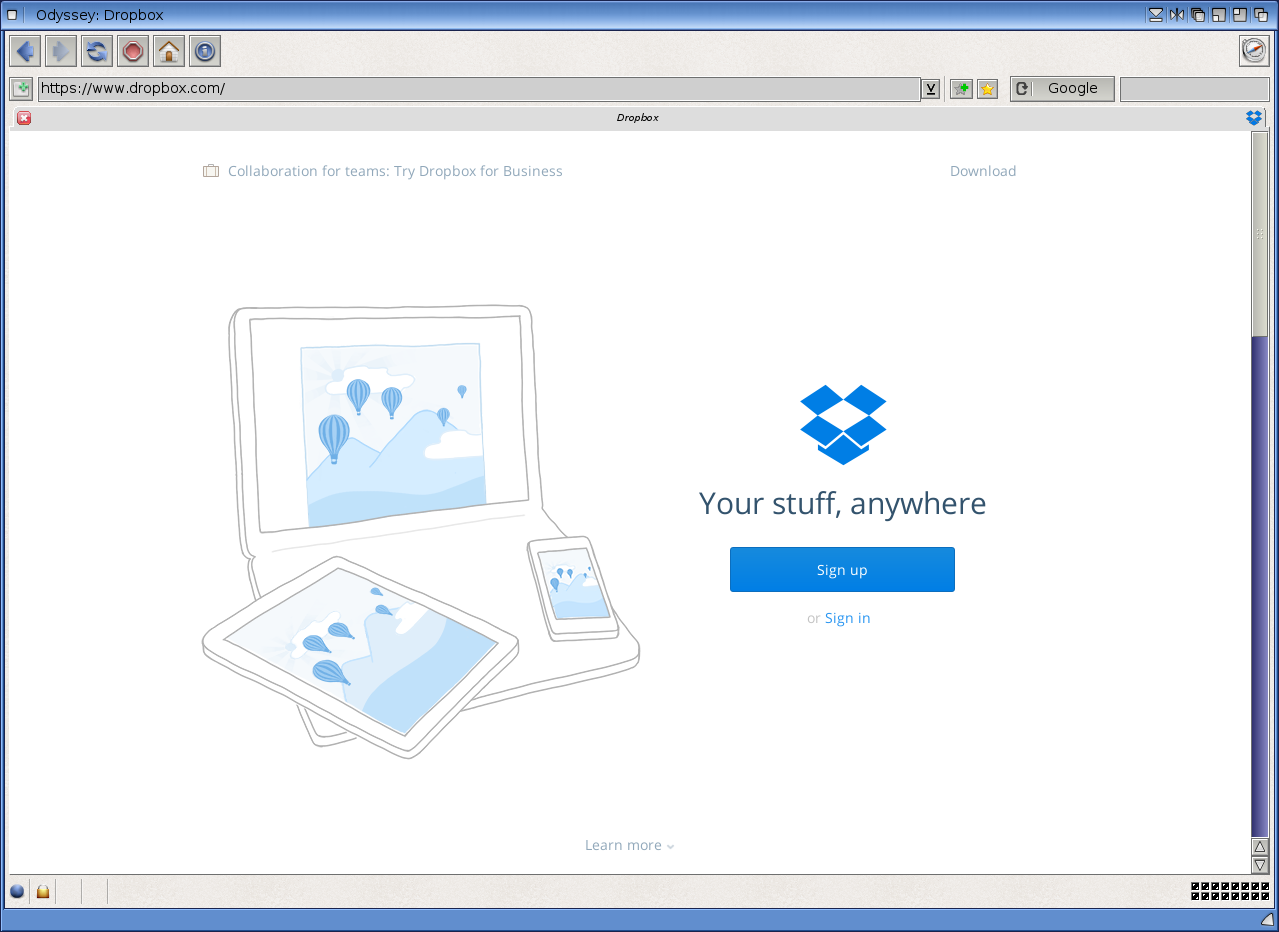This screenshot has width=1279, height=932.
Task: Open Collaboration for teams Dropbox for Business link
Action: (x=395, y=171)
